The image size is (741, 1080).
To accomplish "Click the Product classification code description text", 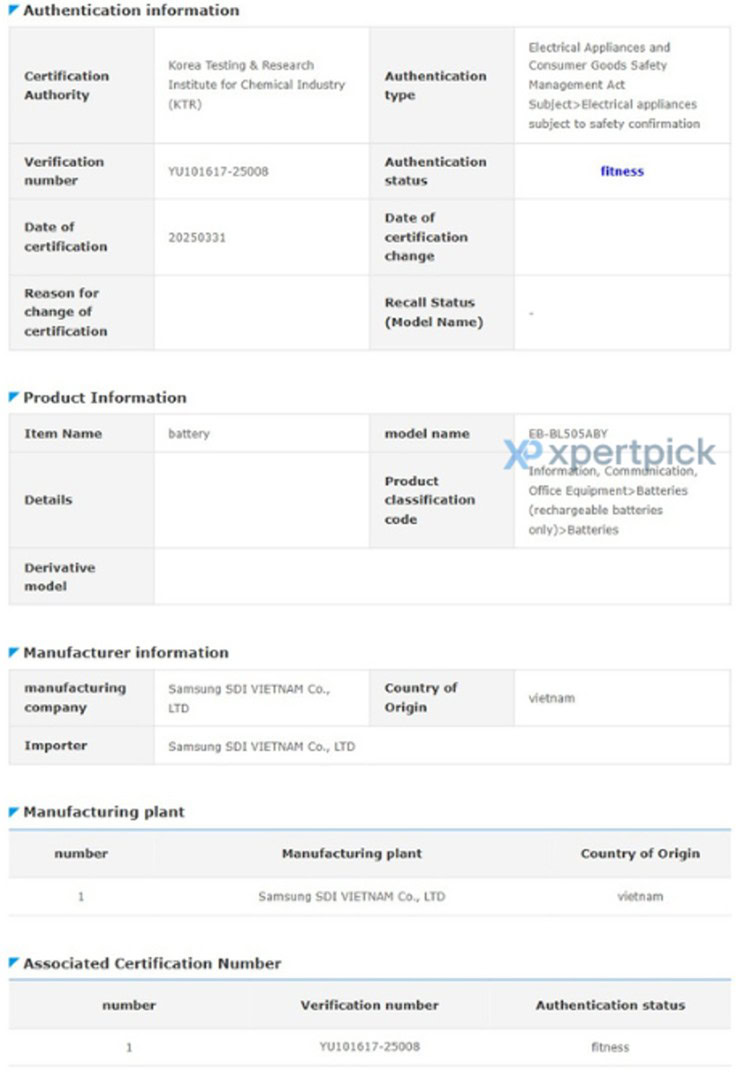I will pos(612,500).
